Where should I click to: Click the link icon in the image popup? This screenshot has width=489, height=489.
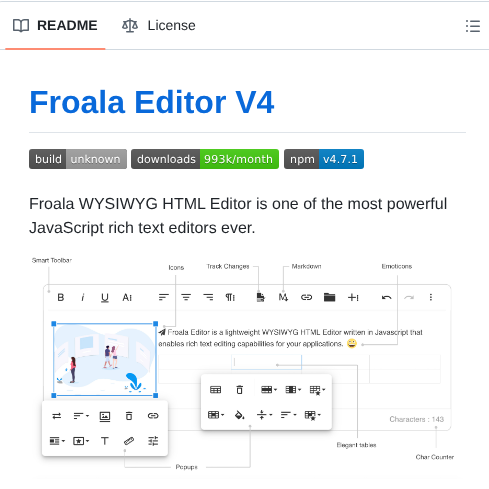point(153,416)
